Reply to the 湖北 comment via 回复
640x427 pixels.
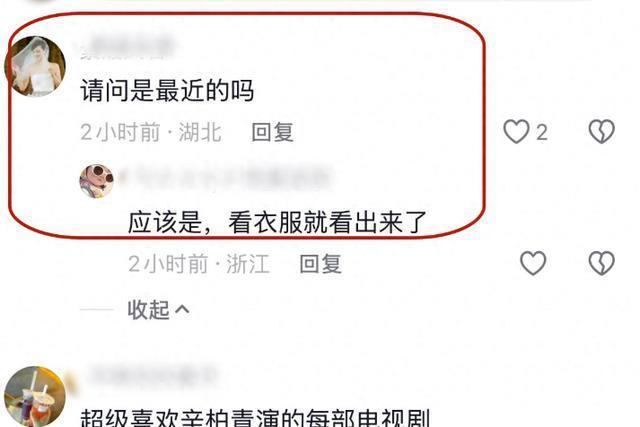(x=272, y=132)
